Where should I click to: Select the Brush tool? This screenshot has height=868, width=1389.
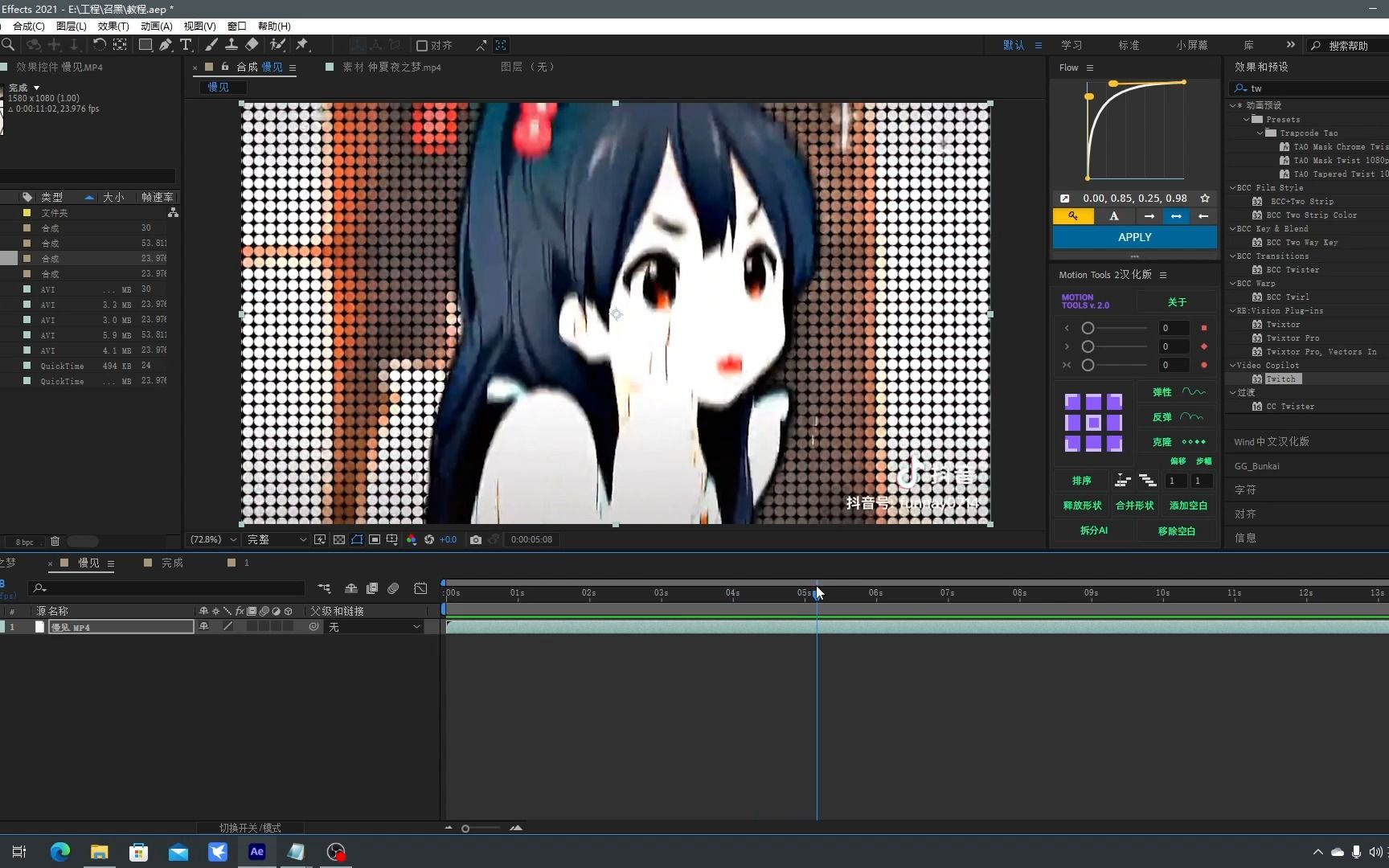(x=210, y=45)
